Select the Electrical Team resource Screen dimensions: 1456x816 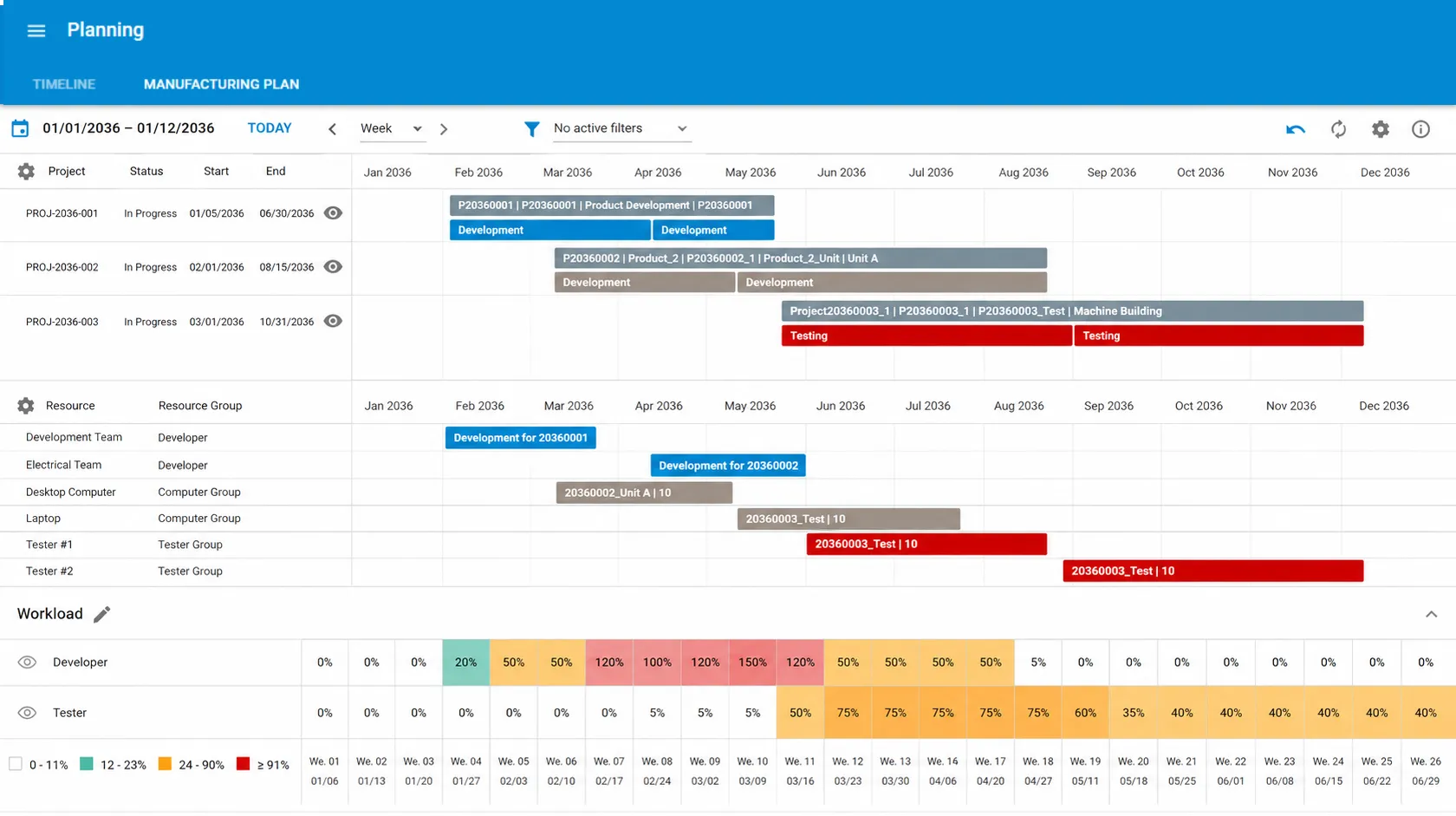63,465
